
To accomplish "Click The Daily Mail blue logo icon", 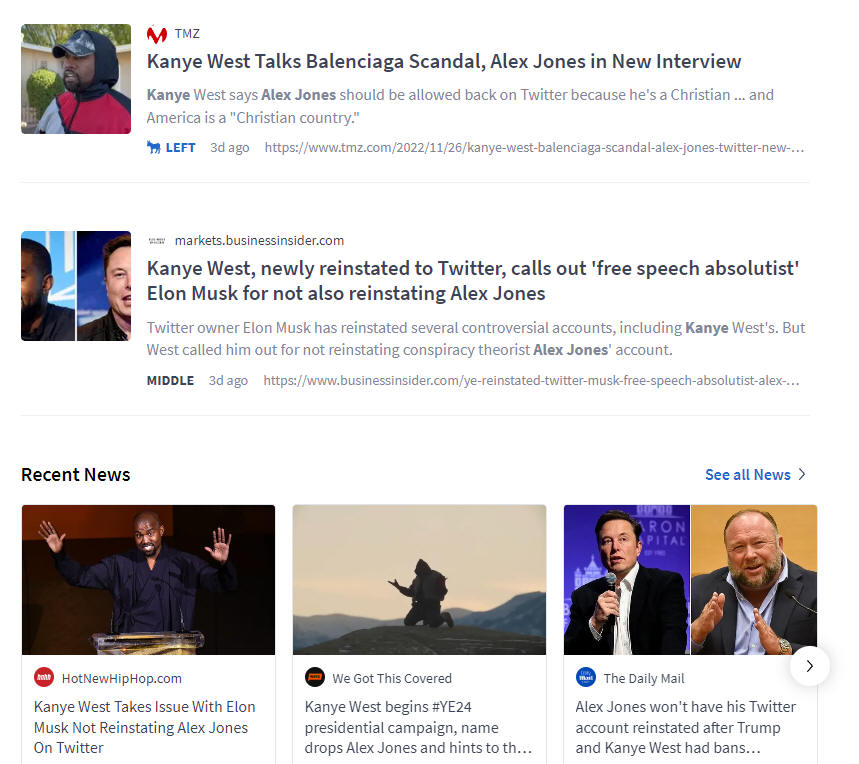I will point(586,677).
